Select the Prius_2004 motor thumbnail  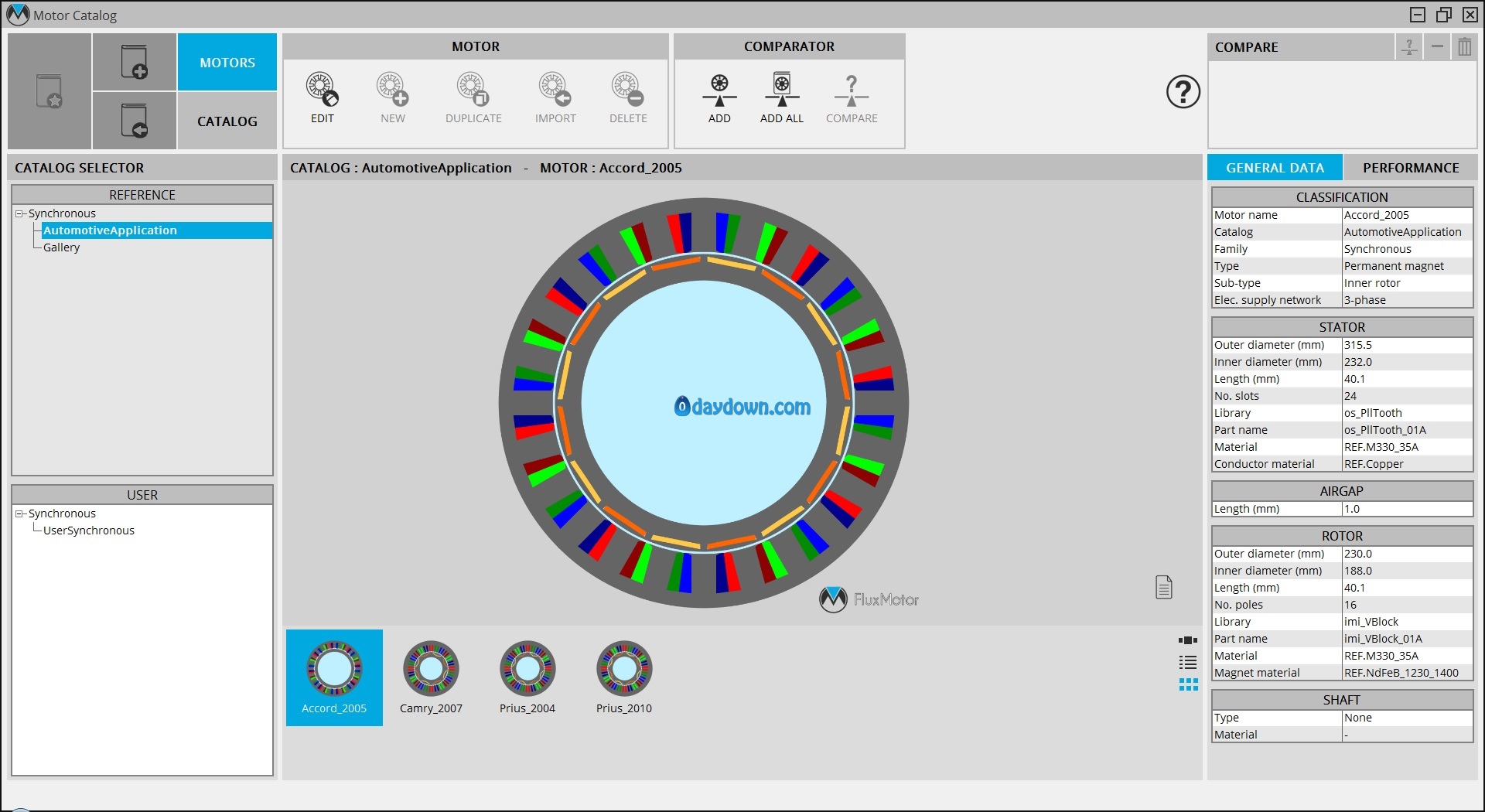point(527,677)
